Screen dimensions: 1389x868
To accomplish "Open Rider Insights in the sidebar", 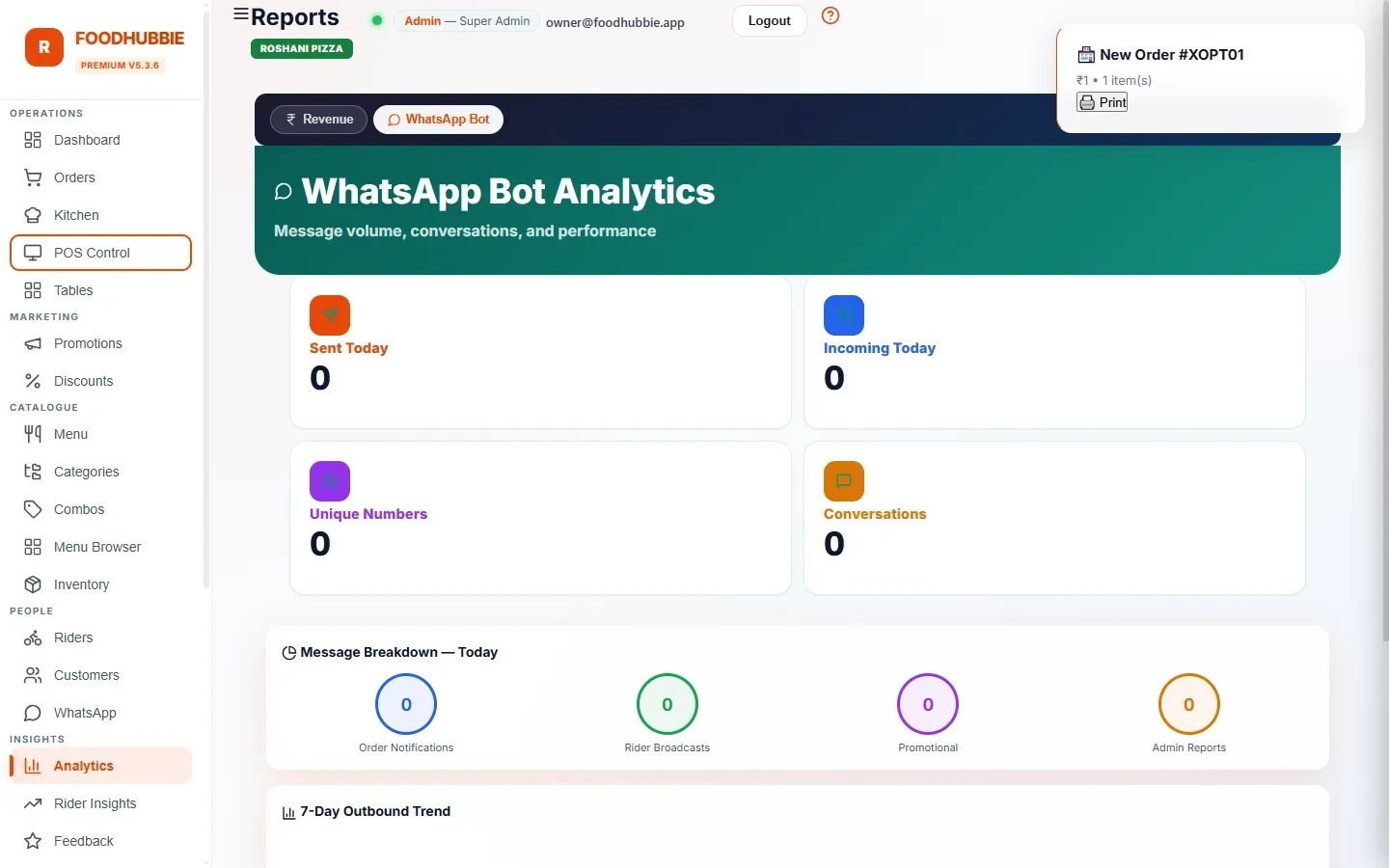I will [x=100, y=803].
